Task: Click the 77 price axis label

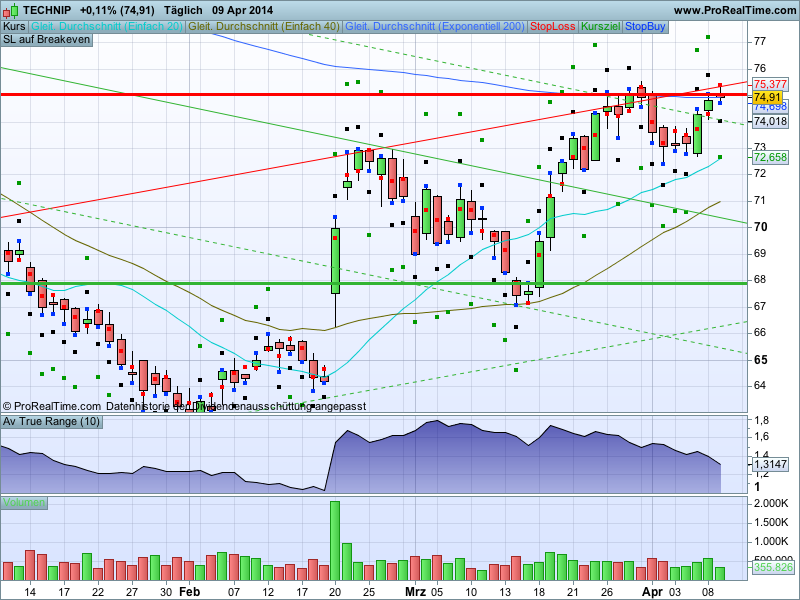Action: tap(760, 41)
